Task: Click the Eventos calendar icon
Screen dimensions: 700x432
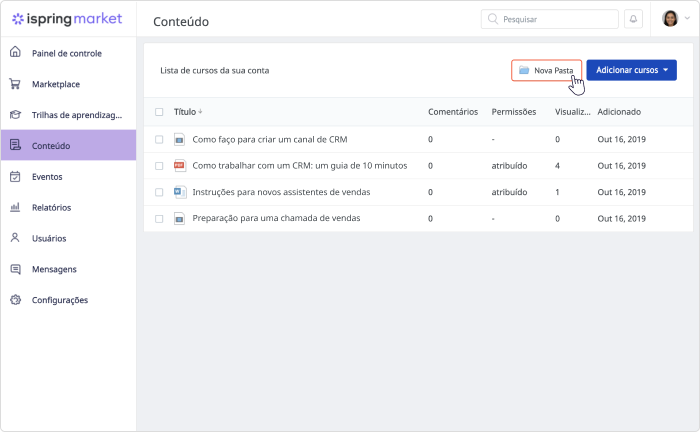Action: pyautogui.click(x=15, y=176)
